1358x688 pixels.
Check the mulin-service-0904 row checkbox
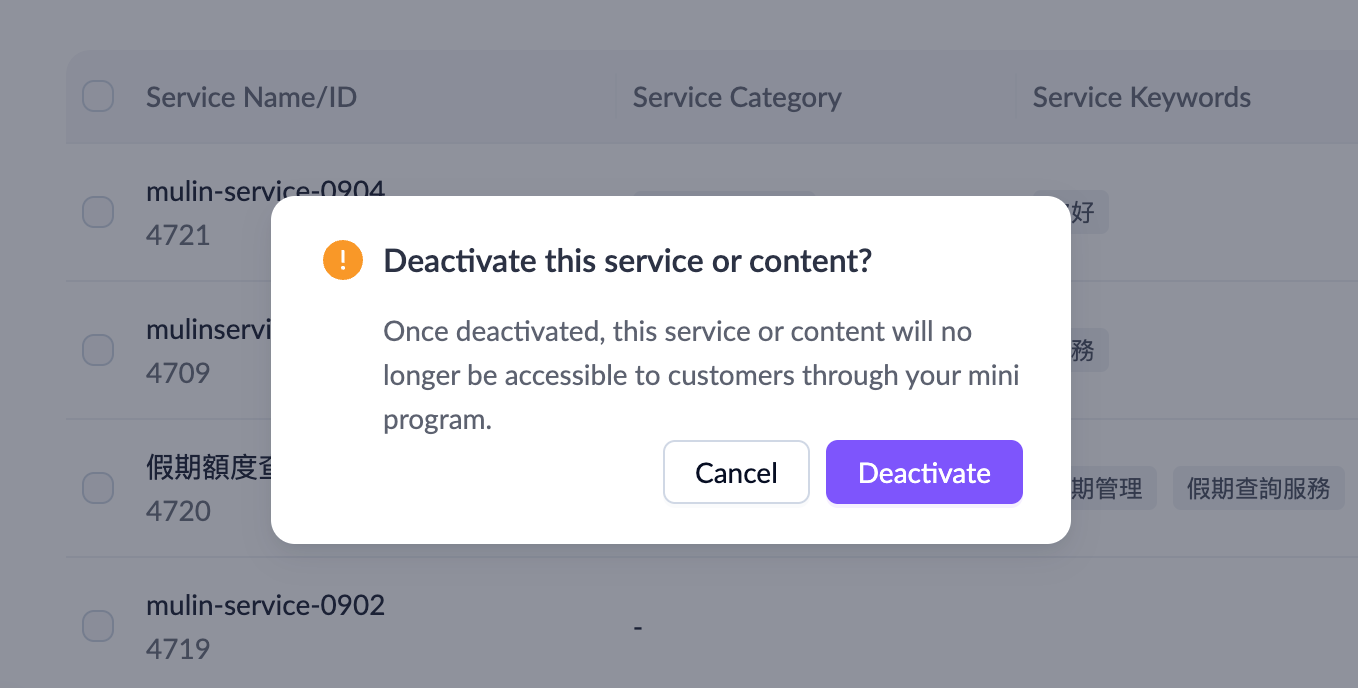[x=98, y=212]
